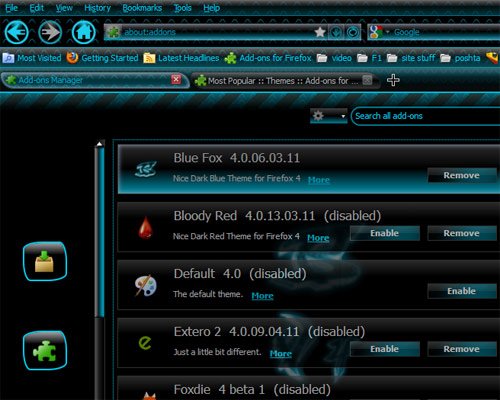Enable the Default theme
The image size is (500, 400).
click(461, 291)
